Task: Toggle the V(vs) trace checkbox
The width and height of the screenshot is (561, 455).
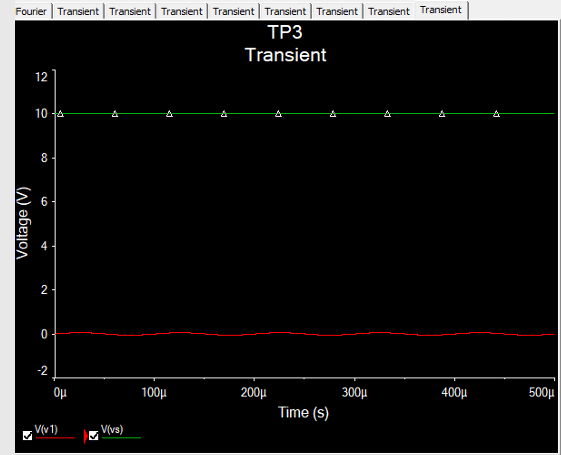Action: (94, 435)
